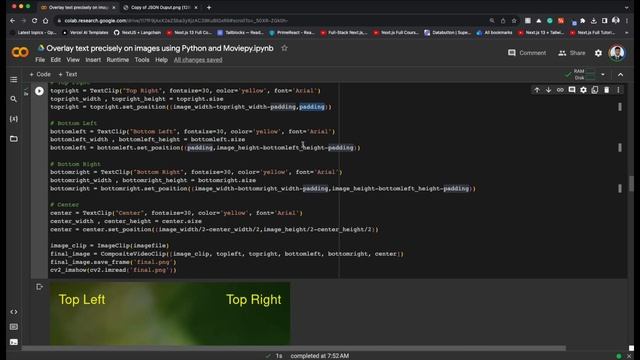Open the Insert menu
Image resolution: width=640 pixels, height=360 pixels.
[93, 60]
